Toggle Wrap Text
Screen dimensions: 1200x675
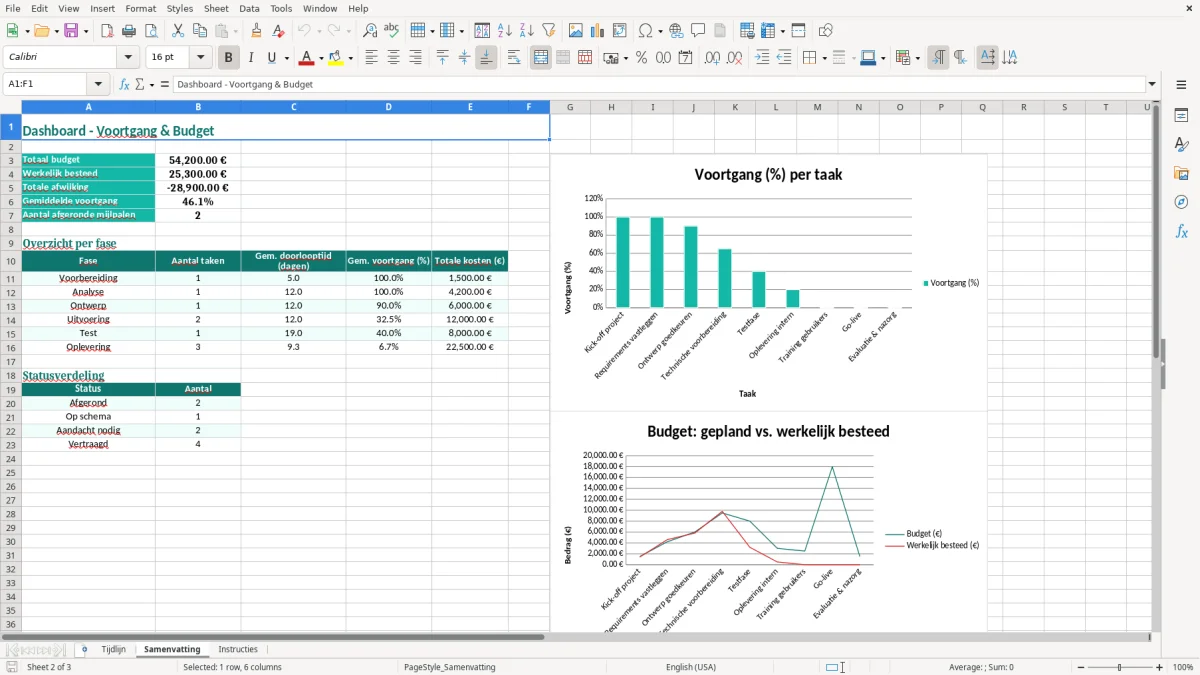513,58
